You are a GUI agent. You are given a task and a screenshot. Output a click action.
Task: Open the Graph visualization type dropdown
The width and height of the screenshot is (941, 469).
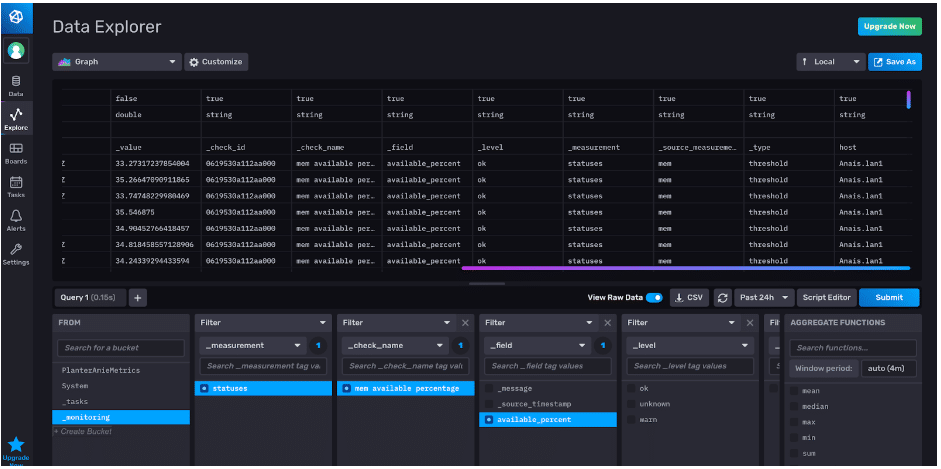point(117,62)
